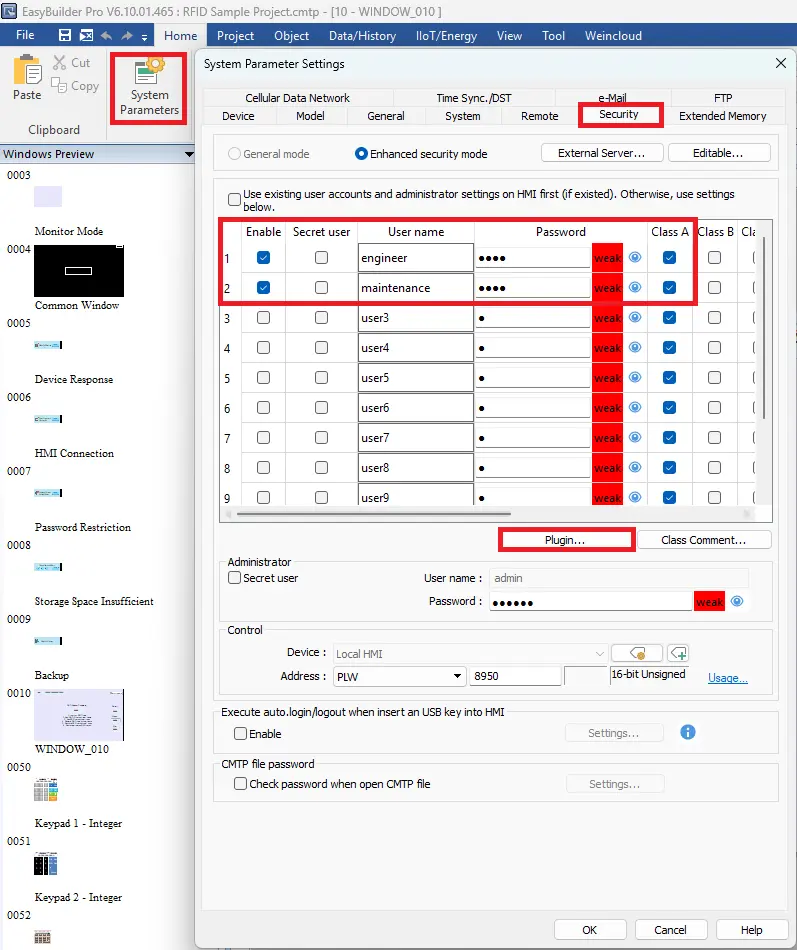Open the quick access toolbar customize arrow

(144, 37)
